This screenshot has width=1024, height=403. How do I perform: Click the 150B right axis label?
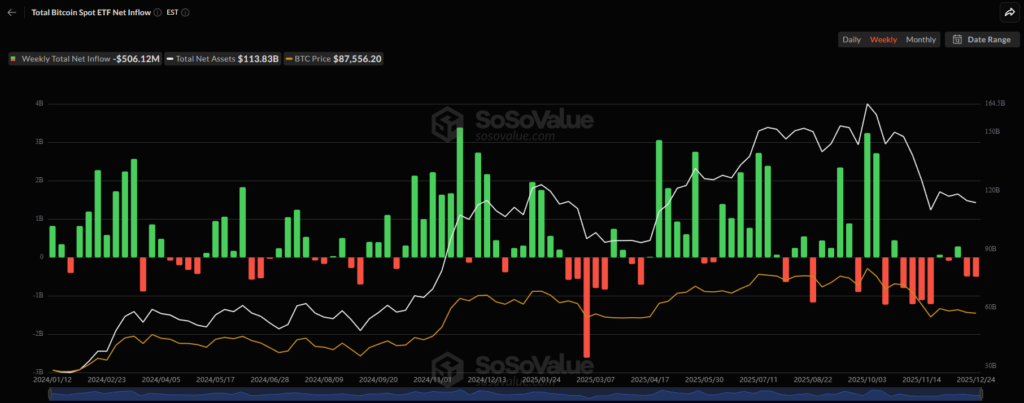pos(992,132)
